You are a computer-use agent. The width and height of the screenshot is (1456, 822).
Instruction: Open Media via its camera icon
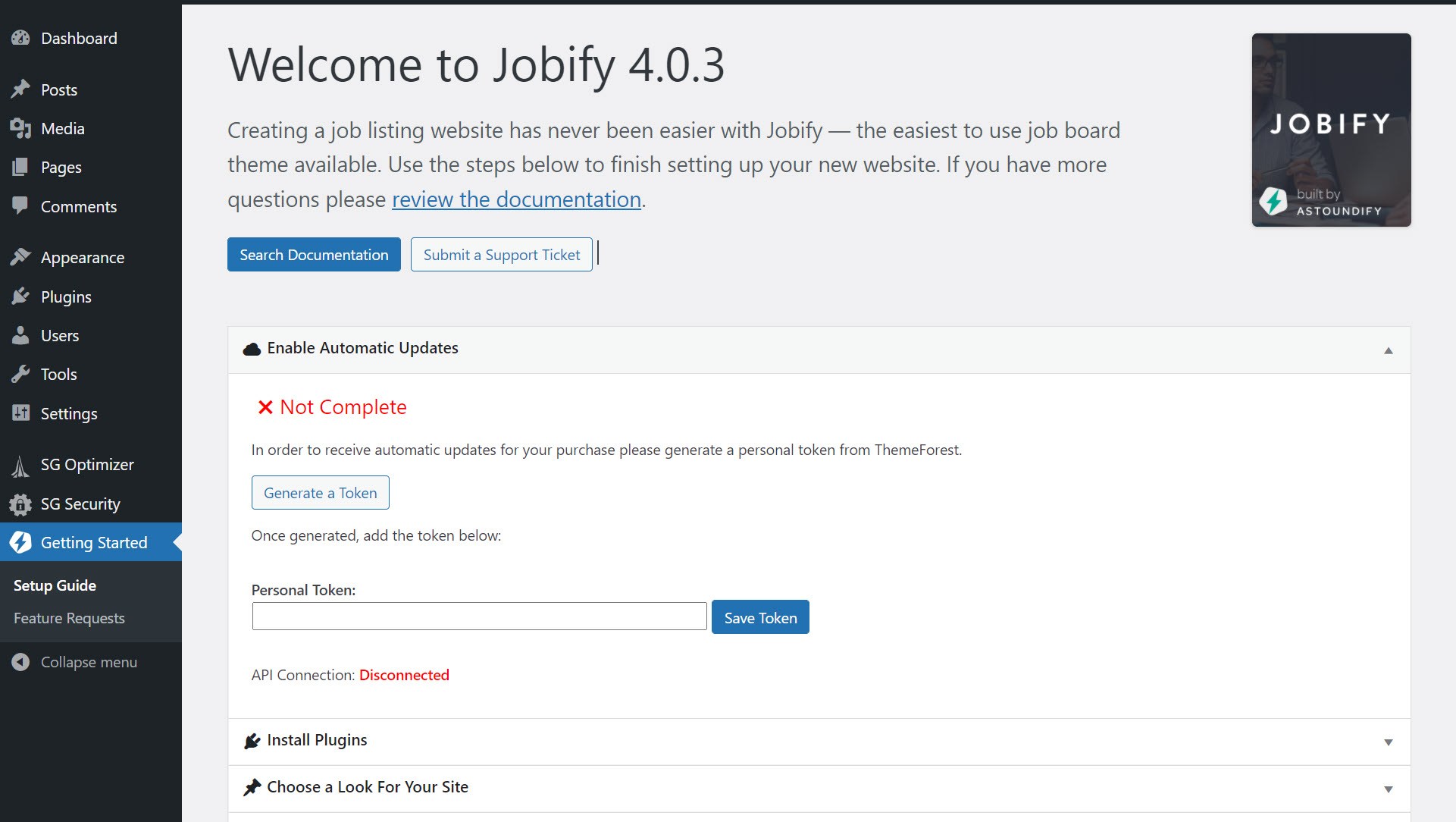click(x=20, y=128)
